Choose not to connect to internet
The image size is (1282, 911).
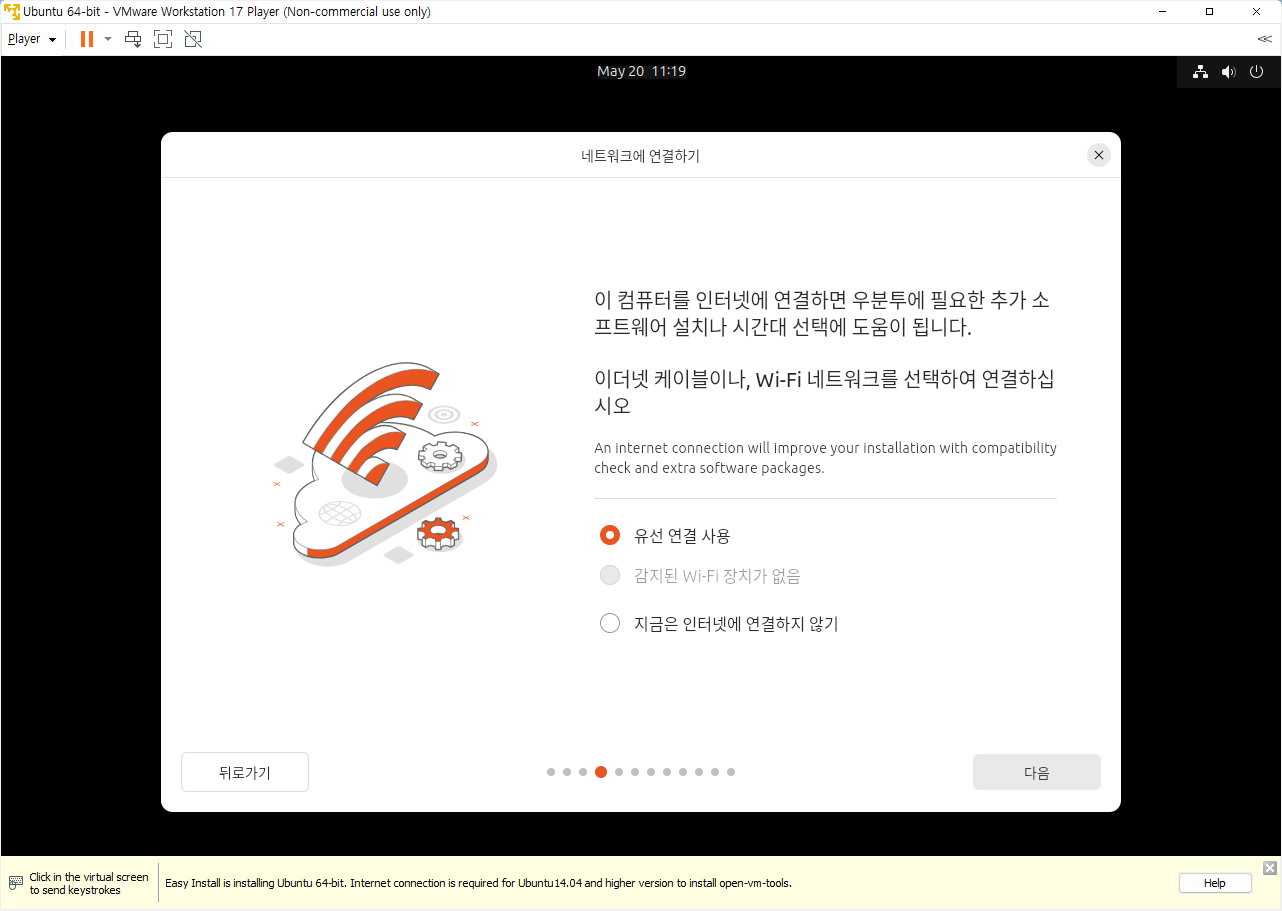[610, 623]
